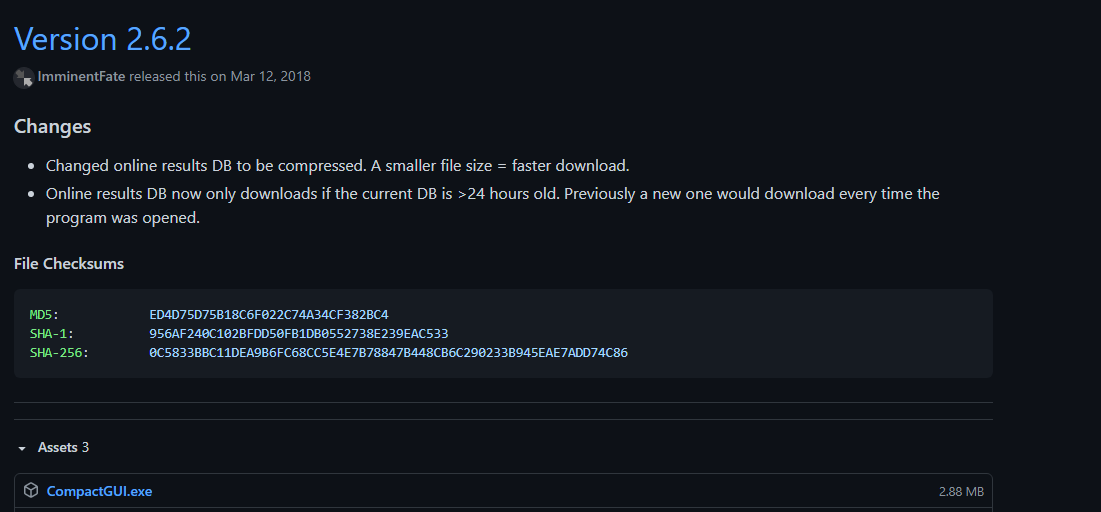Click the compressed online results DB bullet

click(337, 165)
